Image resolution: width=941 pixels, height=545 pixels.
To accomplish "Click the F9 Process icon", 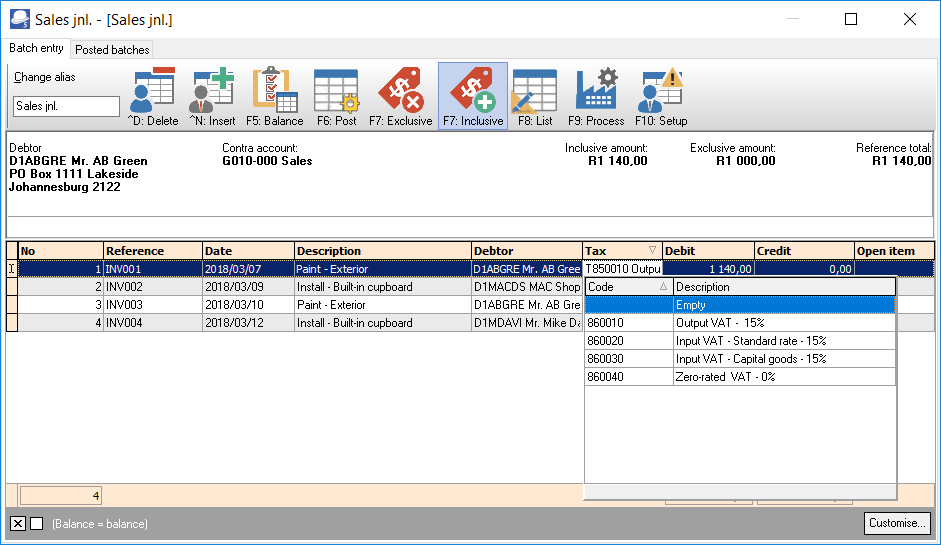I will point(596,96).
